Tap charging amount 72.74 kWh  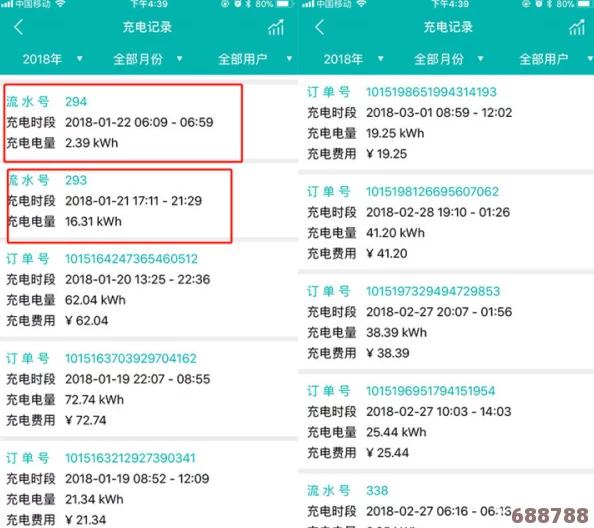coord(94,400)
